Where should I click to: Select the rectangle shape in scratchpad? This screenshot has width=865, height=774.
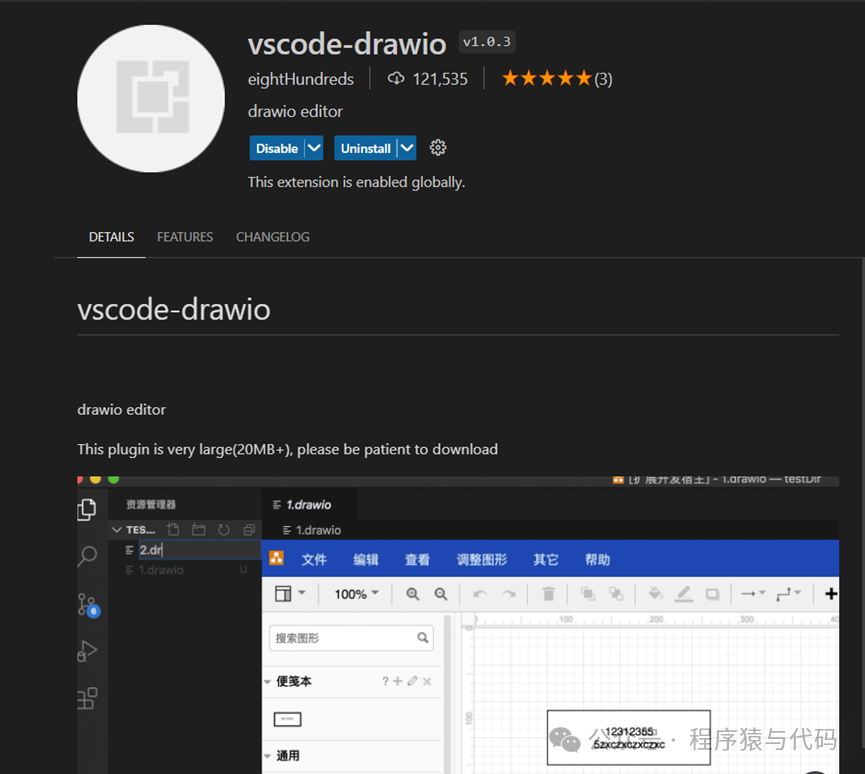tap(287, 719)
